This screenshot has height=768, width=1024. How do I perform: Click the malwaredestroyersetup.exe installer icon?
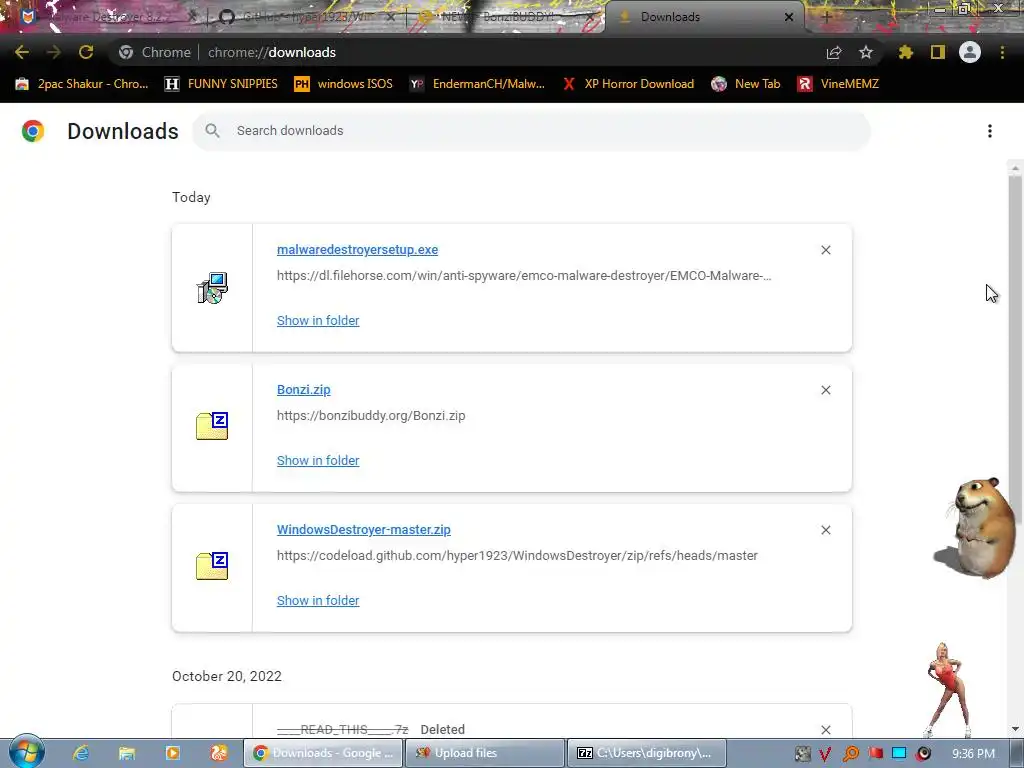(212, 288)
